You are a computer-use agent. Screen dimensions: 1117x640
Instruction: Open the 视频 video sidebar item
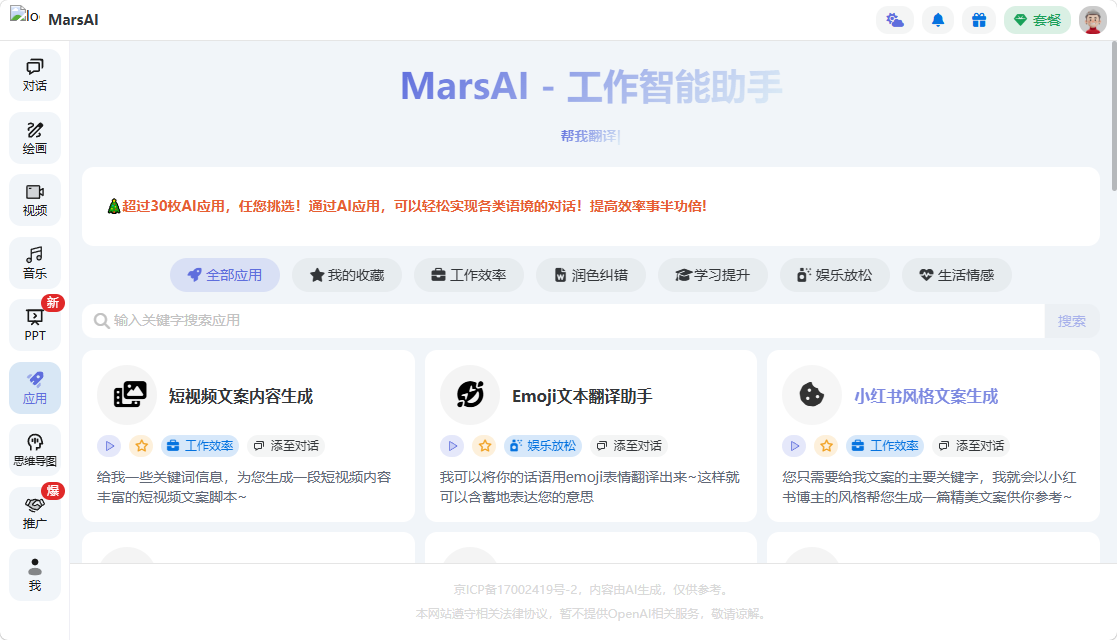point(35,200)
